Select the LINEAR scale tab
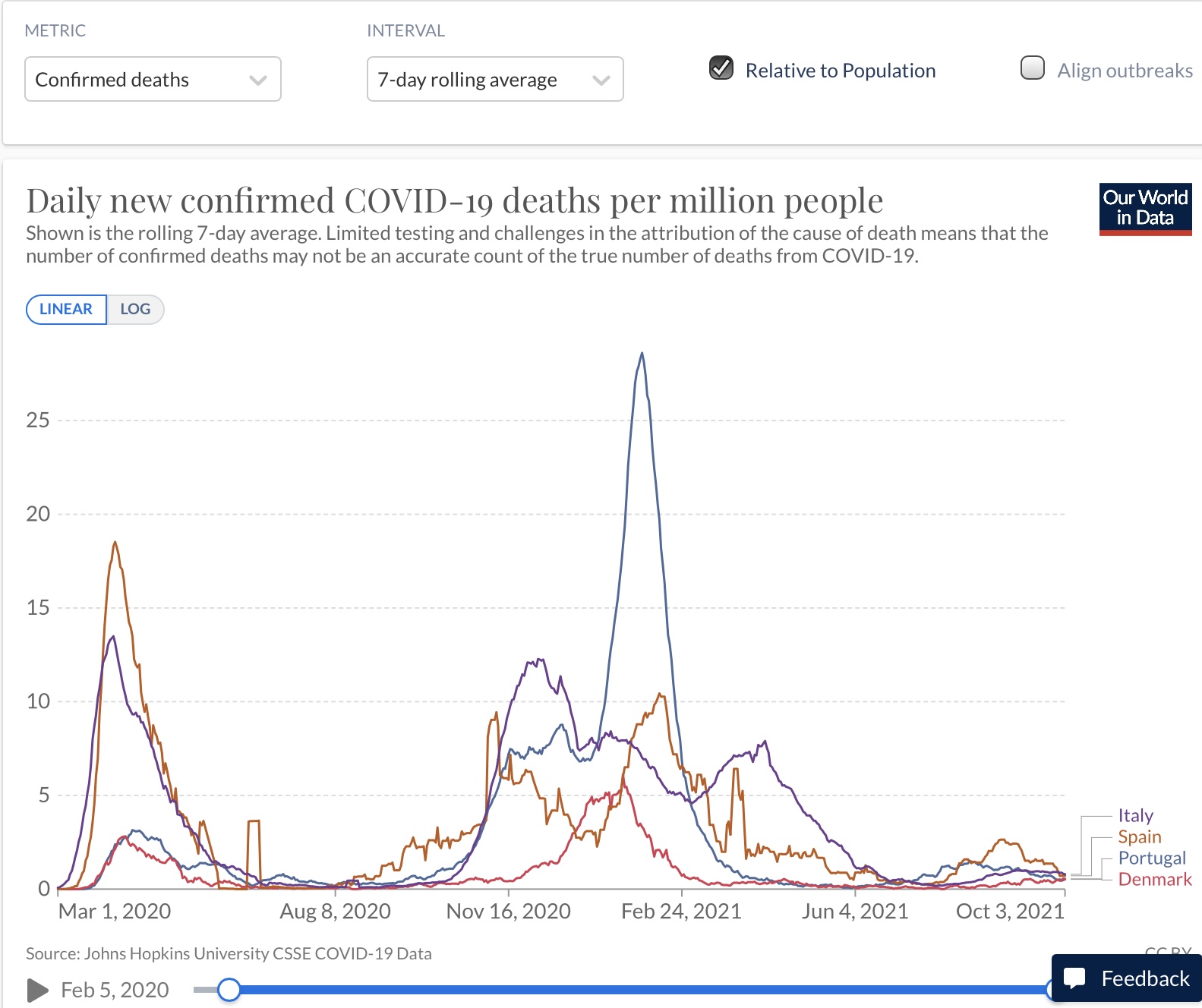The height and width of the screenshot is (1008, 1202). point(66,309)
